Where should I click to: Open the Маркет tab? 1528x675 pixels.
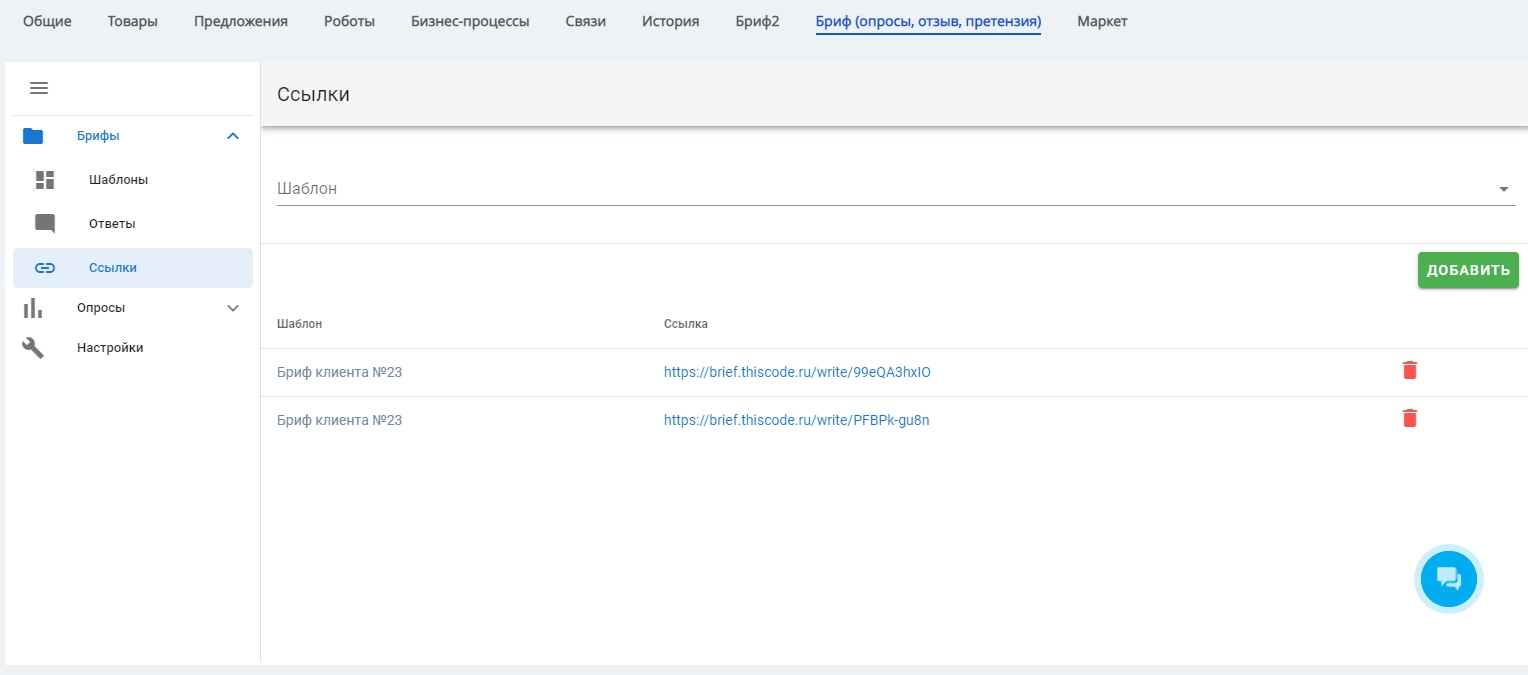click(x=1102, y=21)
